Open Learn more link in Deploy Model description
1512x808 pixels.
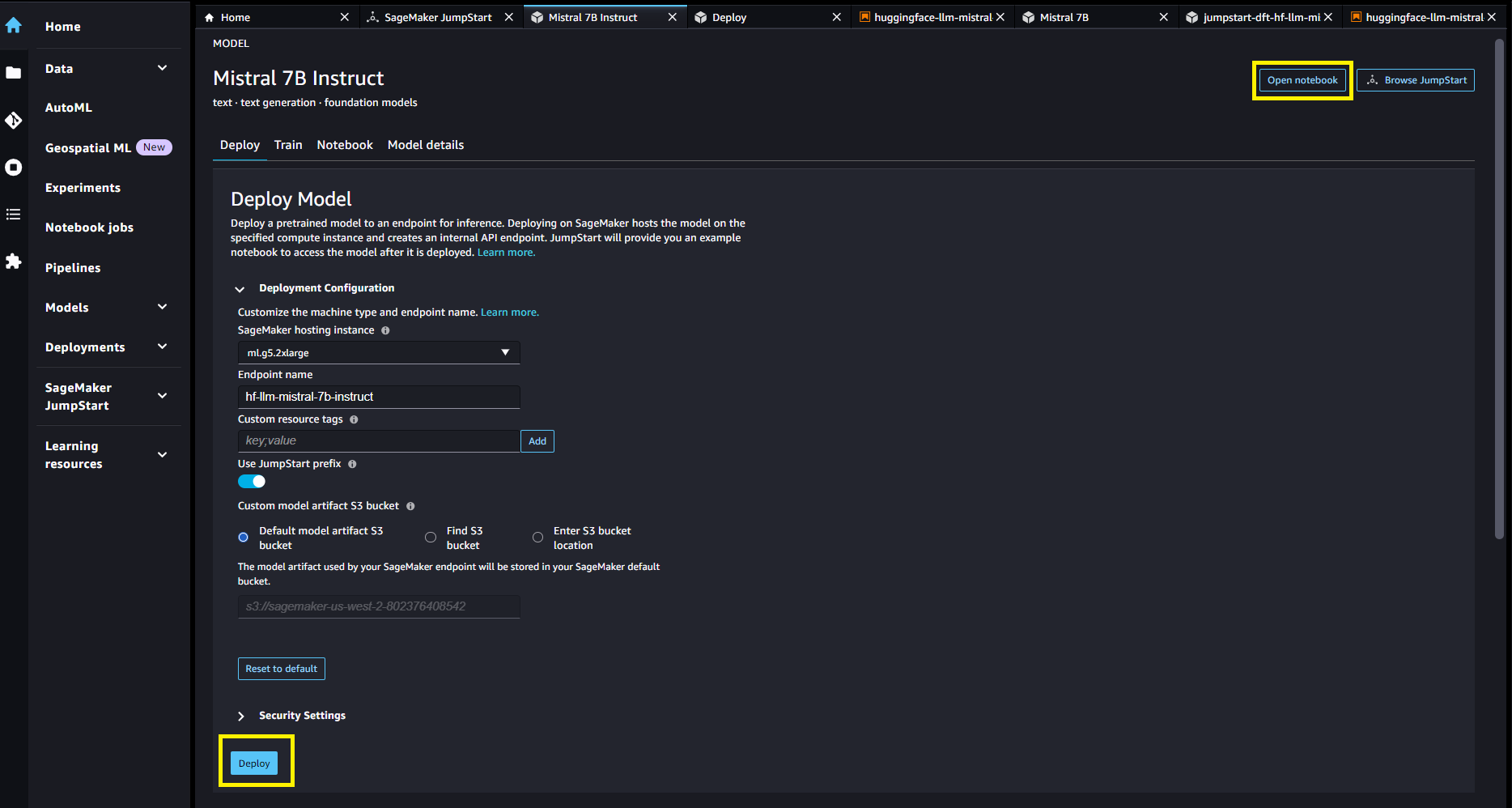tap(506, 253)
